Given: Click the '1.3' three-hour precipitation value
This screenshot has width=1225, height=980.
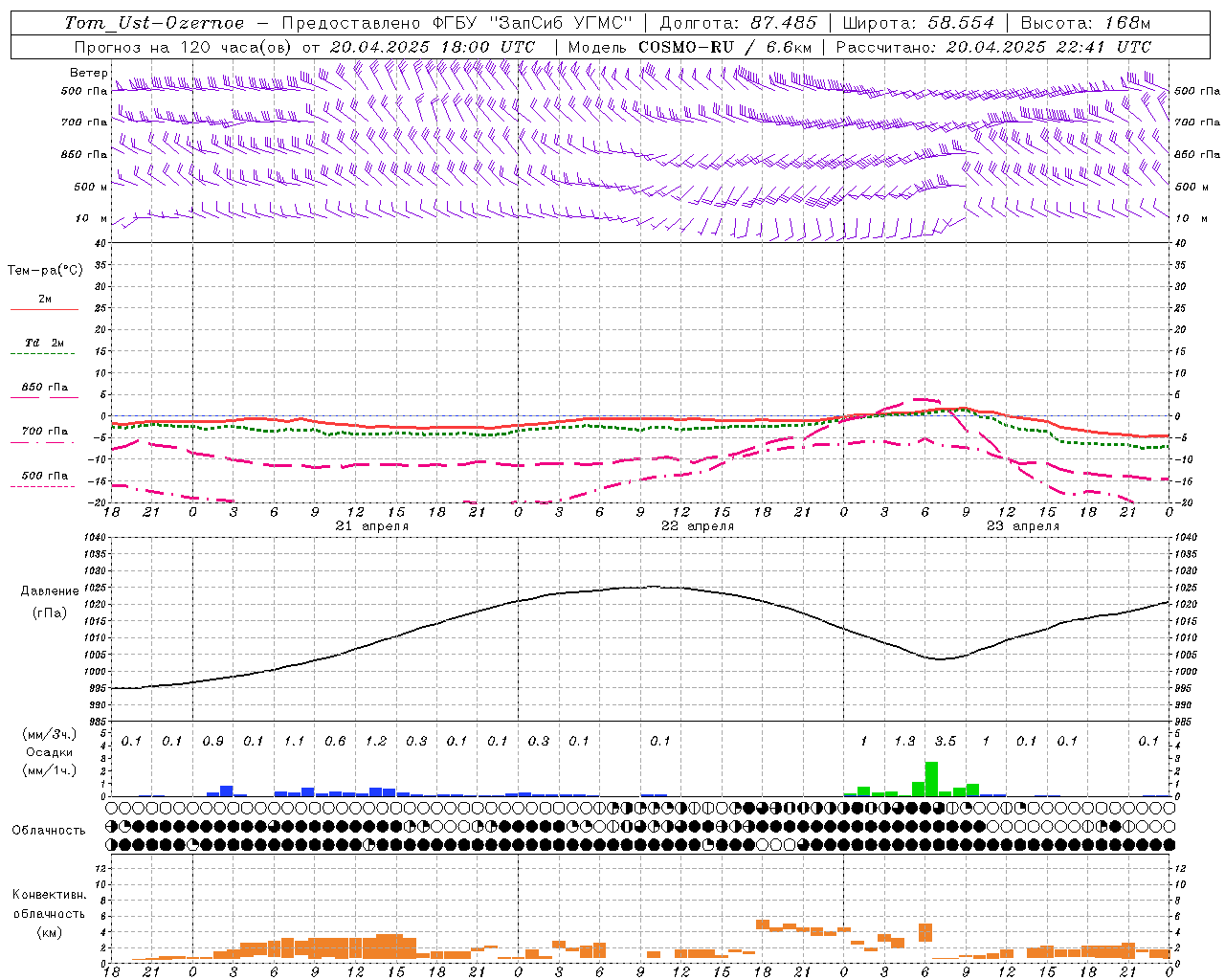Looking at the screenshot, I should tap(904, 741).
